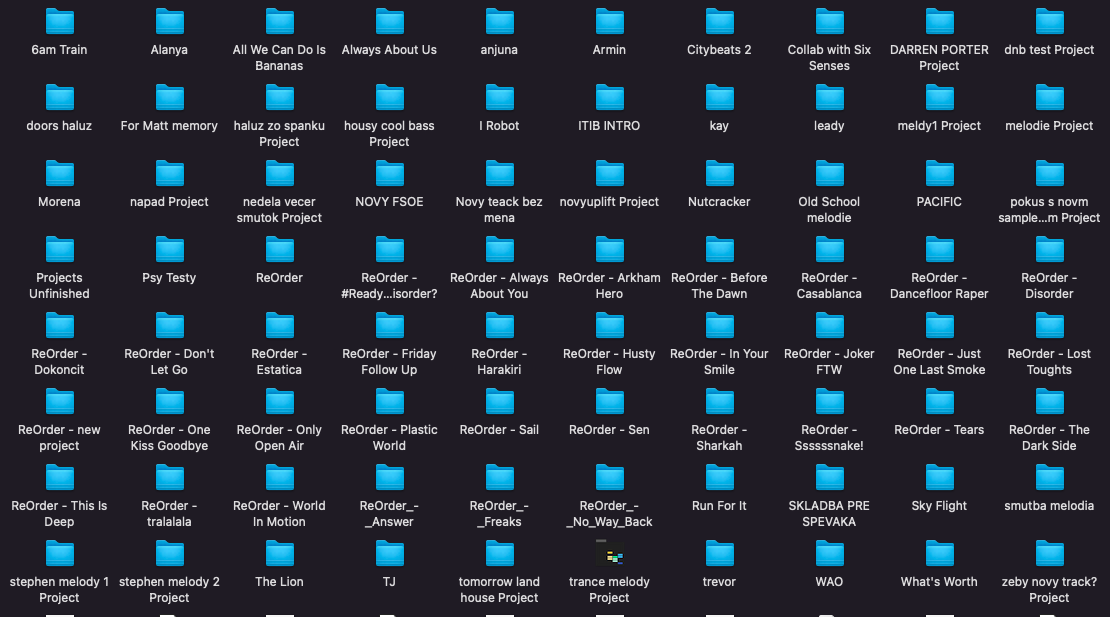Click the 'Old School melodie' label
This screenshot has height=617, width=1110.
[830, 209]
